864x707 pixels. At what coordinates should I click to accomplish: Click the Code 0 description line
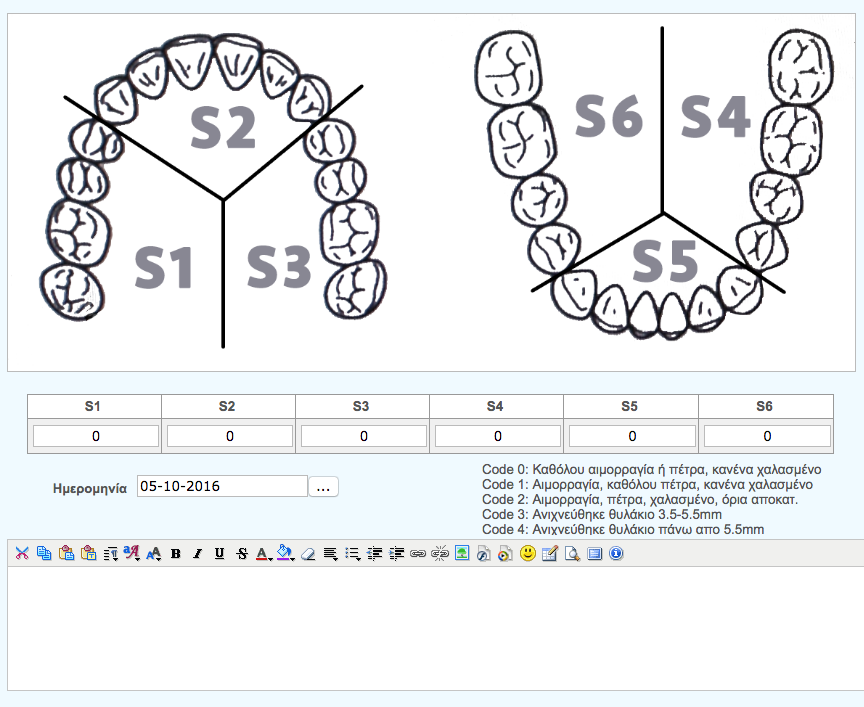pyautogui.click(x=651, y=469)
